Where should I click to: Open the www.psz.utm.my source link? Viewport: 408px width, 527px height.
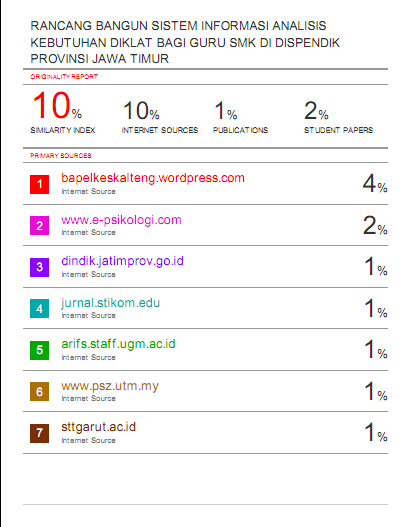(x=110, y=386)
